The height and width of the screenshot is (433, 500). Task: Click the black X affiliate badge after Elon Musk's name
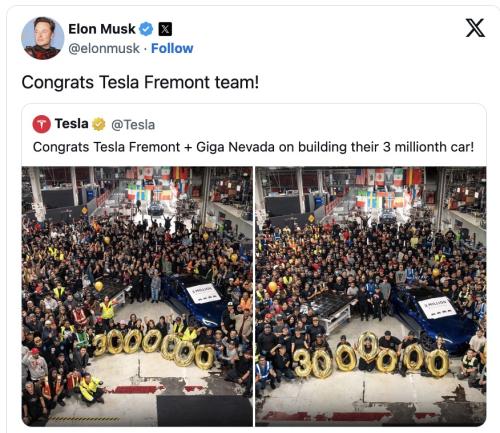165,29
